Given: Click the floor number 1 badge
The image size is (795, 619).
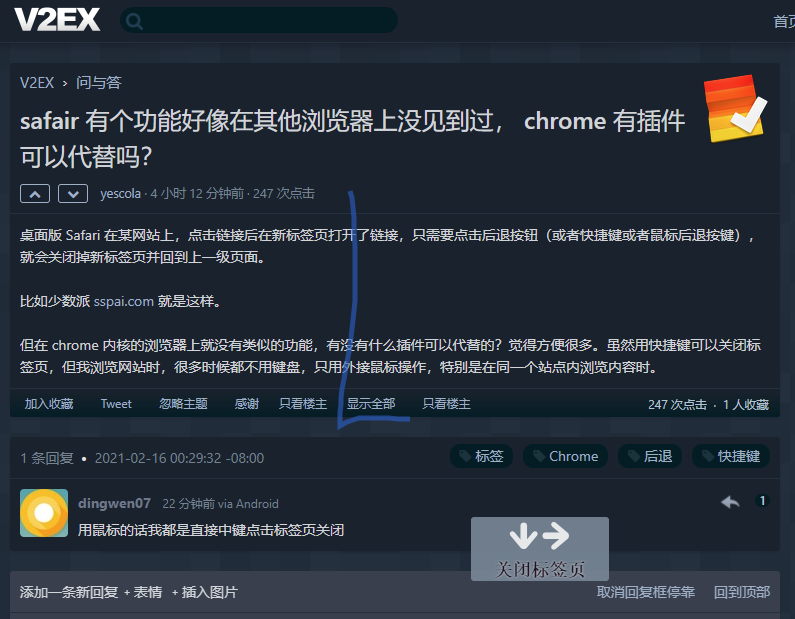Looking at the screenshot, I should [761, 501].
